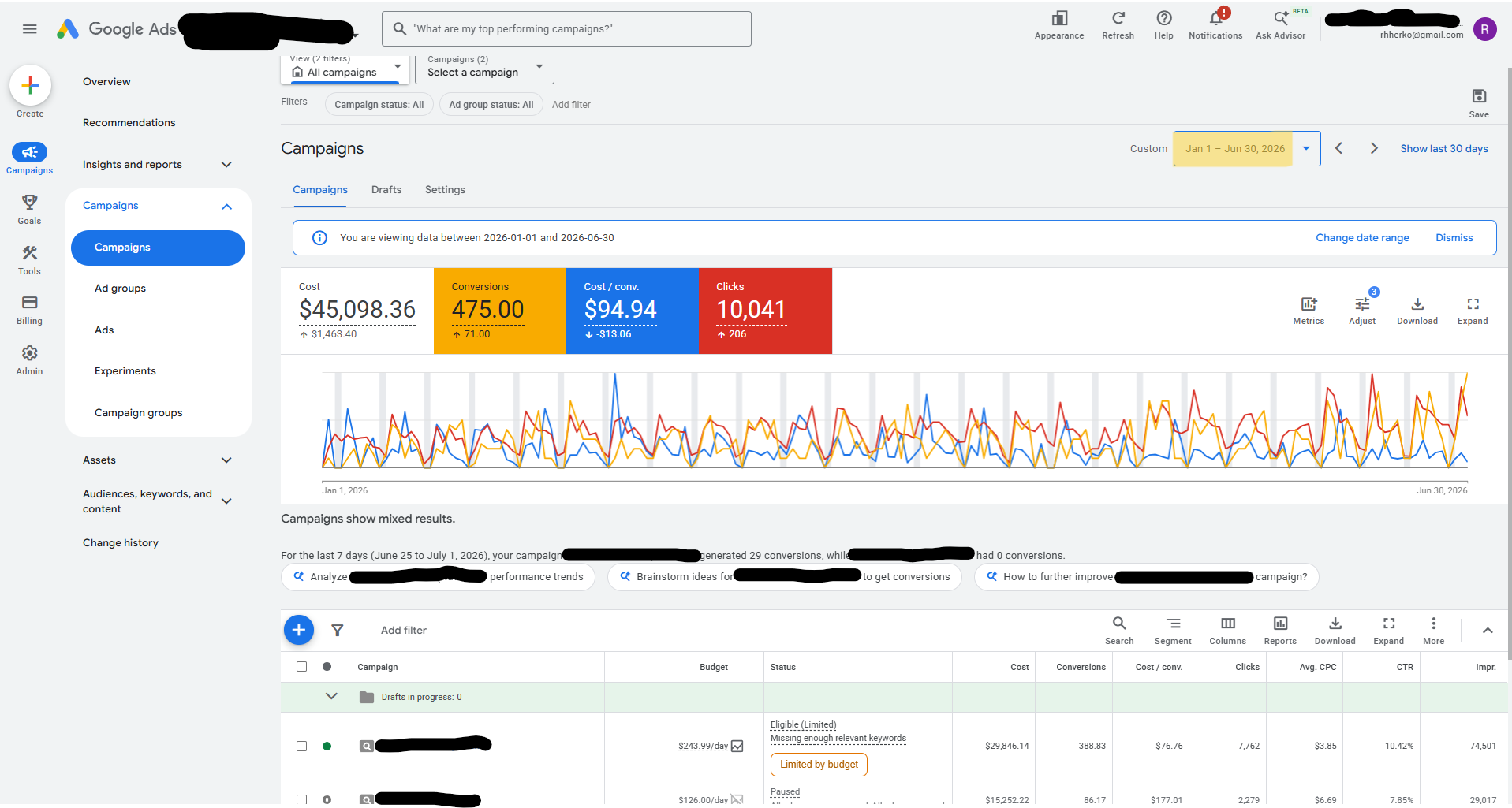
Task: Click Change date range link
Action: (x=1362, y=237)
